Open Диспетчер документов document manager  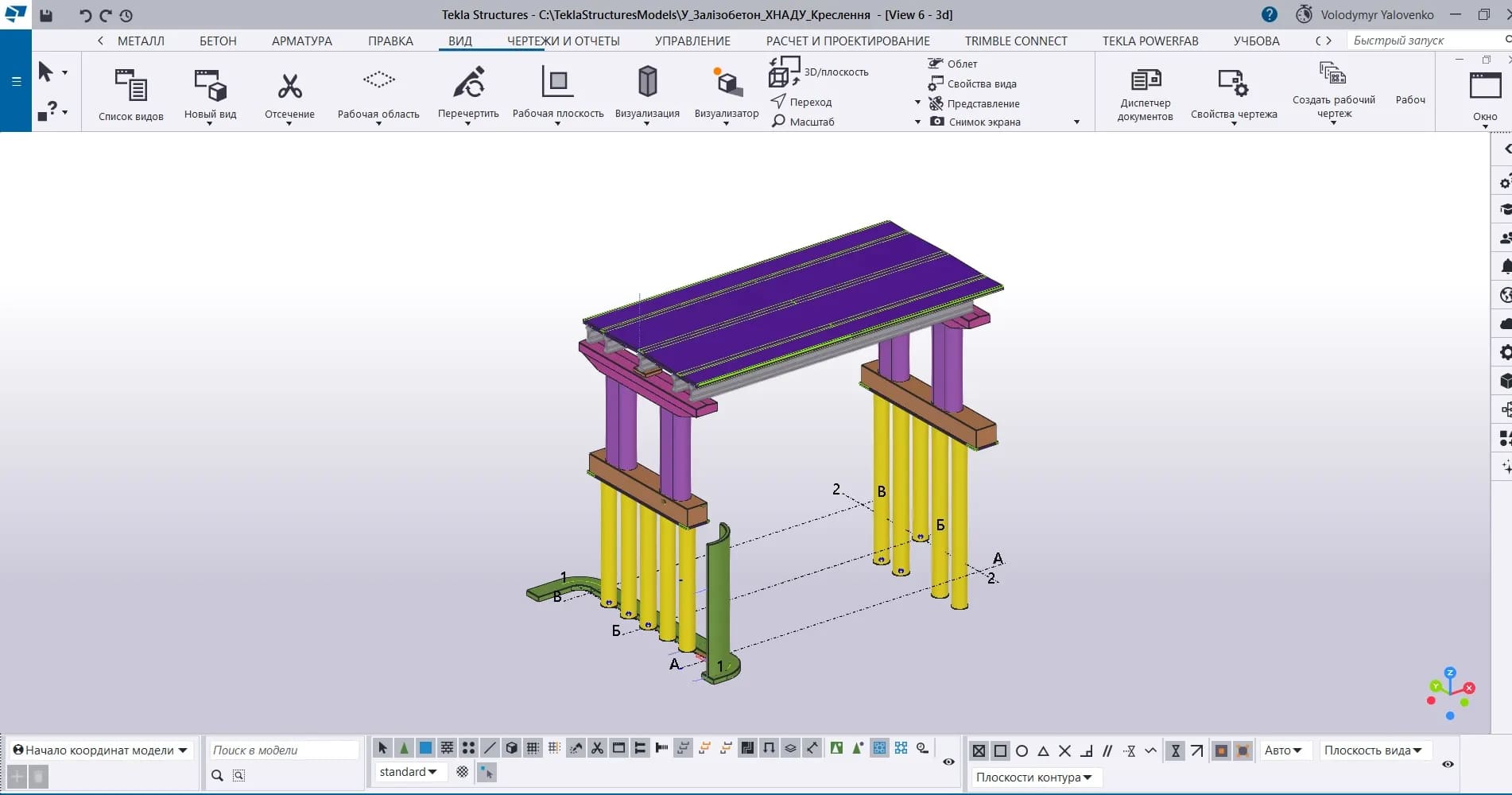pos(1145,94)
